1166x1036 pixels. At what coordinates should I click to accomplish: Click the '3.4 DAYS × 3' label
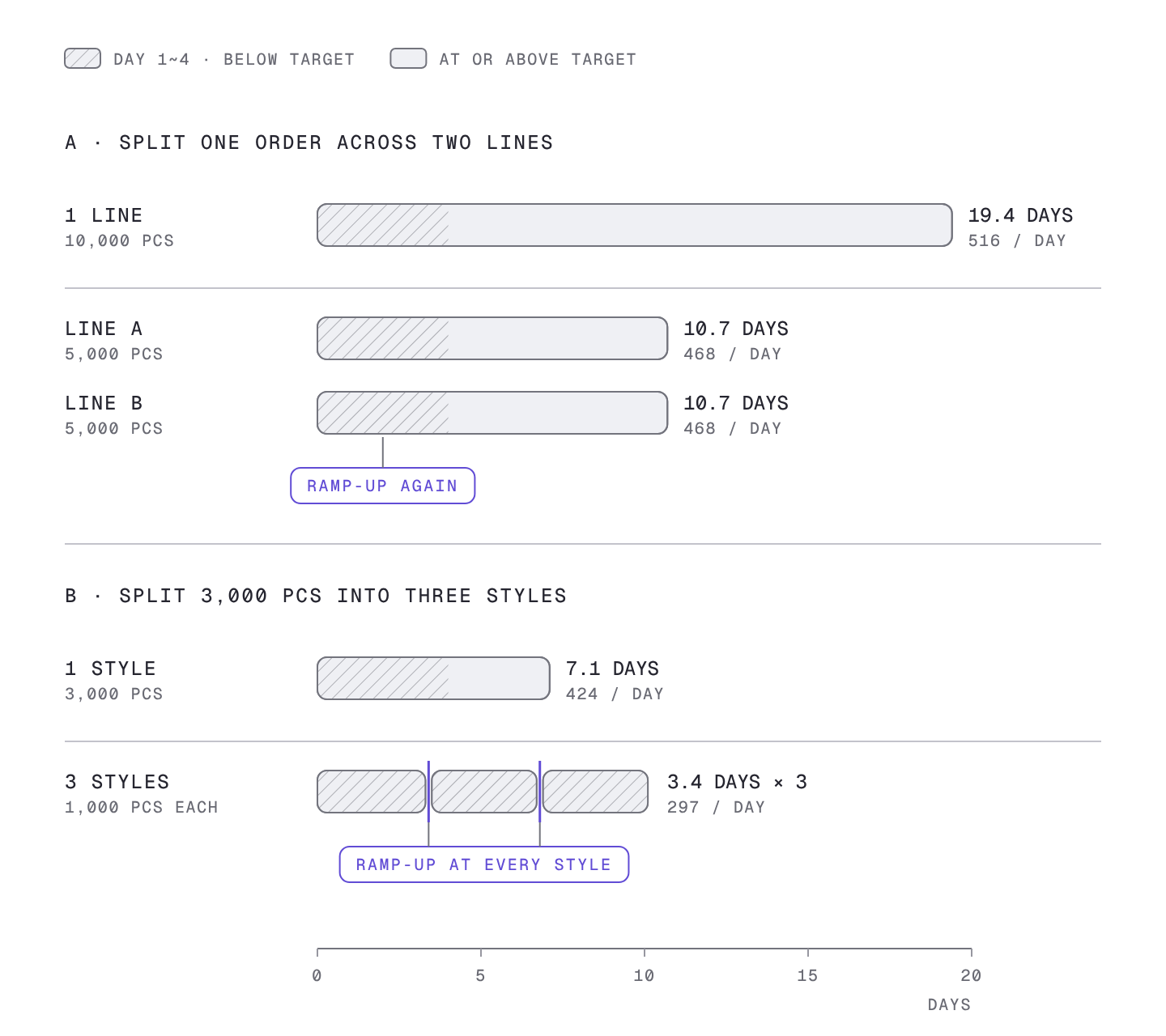[737, 782]
